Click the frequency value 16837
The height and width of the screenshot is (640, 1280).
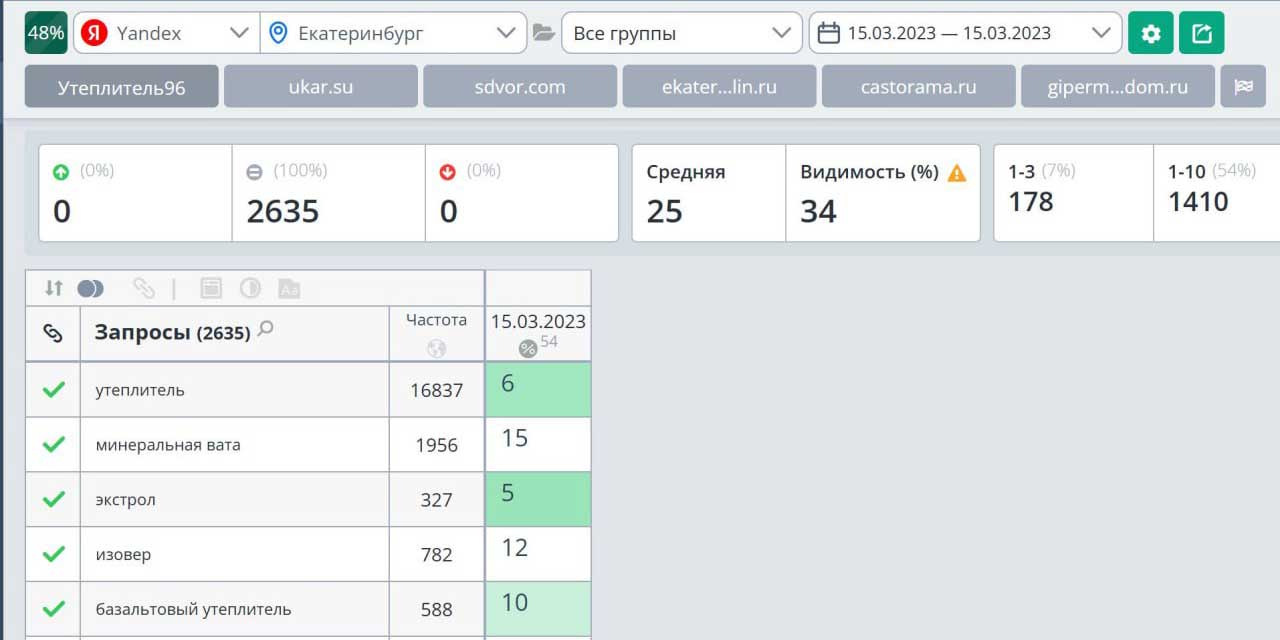437,390
